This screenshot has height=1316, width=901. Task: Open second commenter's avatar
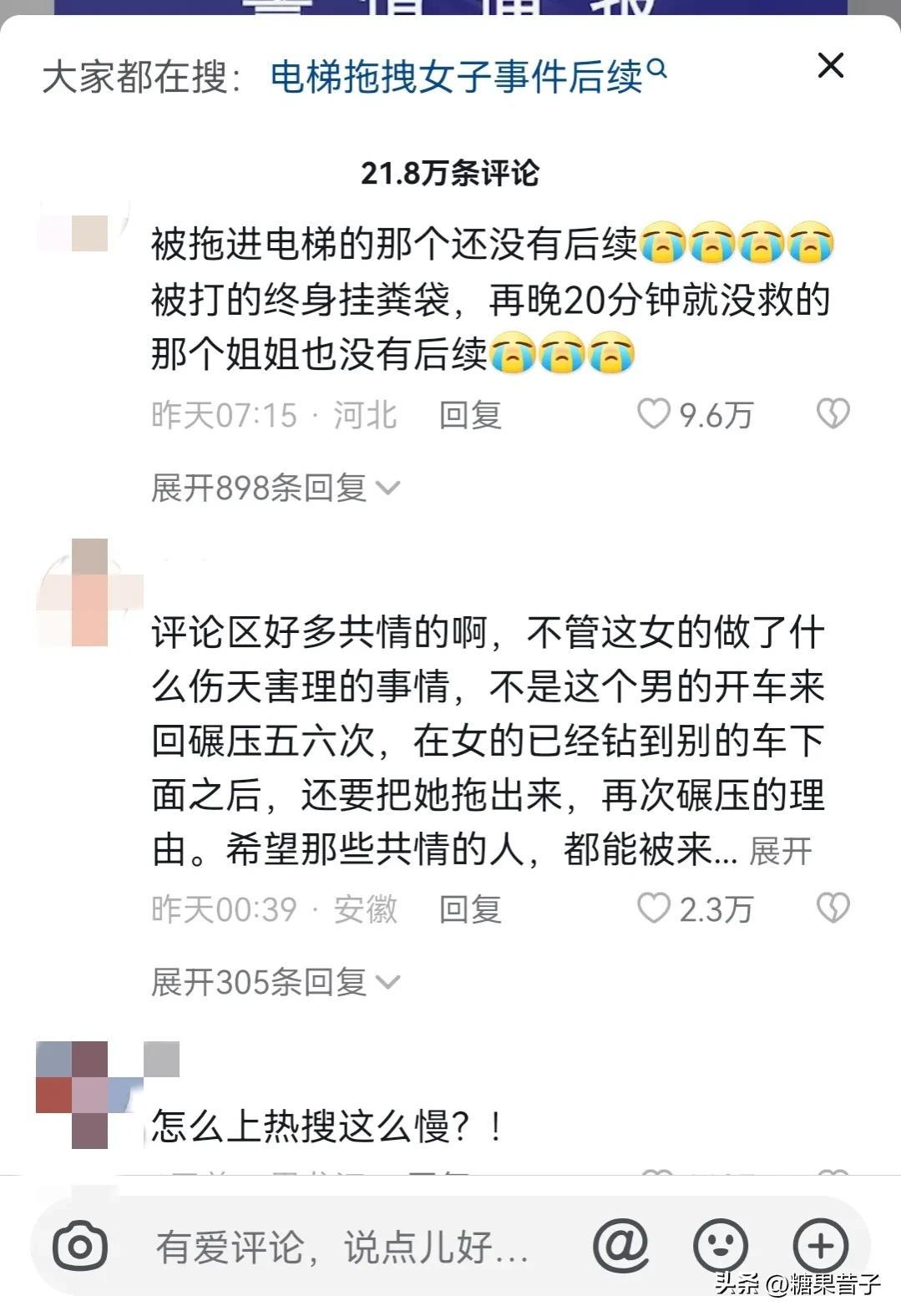click(90, 592)
